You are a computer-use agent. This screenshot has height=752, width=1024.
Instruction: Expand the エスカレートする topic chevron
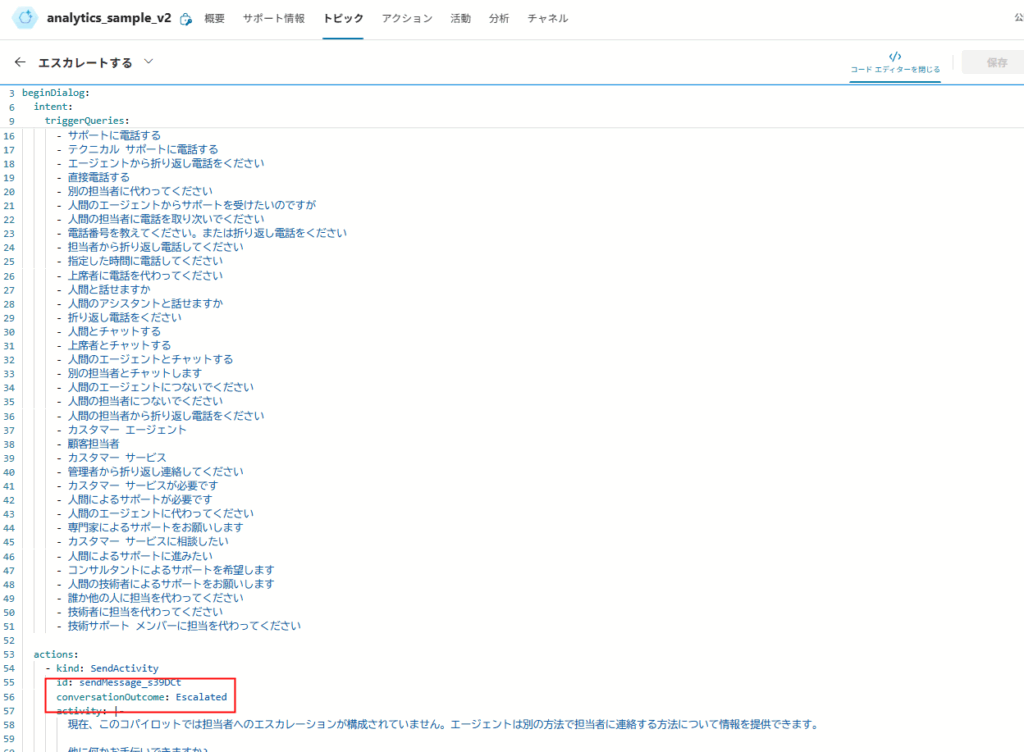[148, 61]
